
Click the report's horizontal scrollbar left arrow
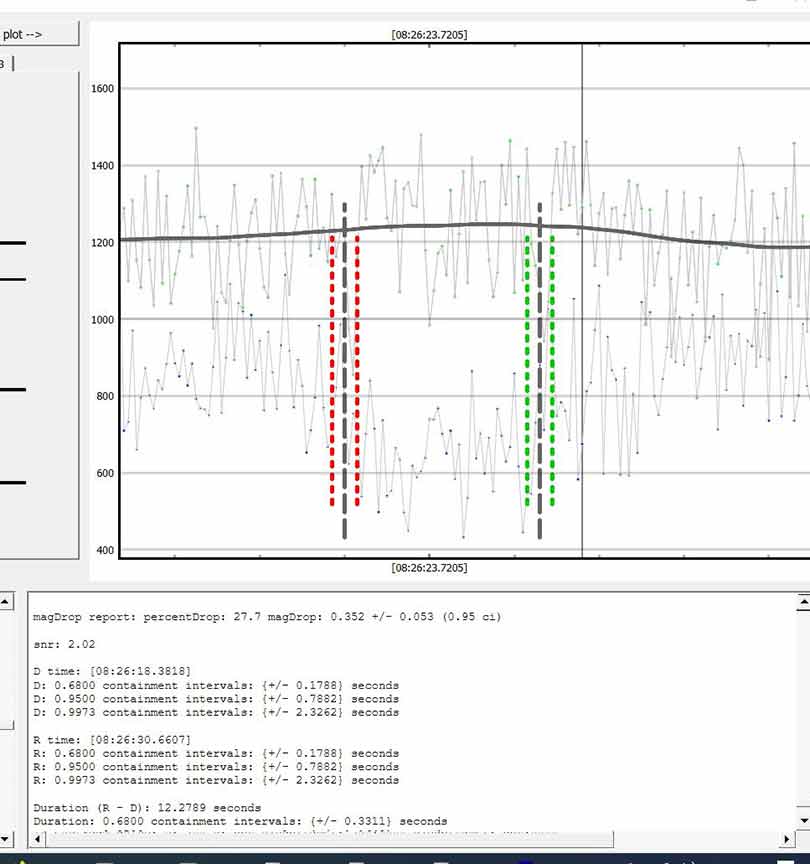pos(37,839)
